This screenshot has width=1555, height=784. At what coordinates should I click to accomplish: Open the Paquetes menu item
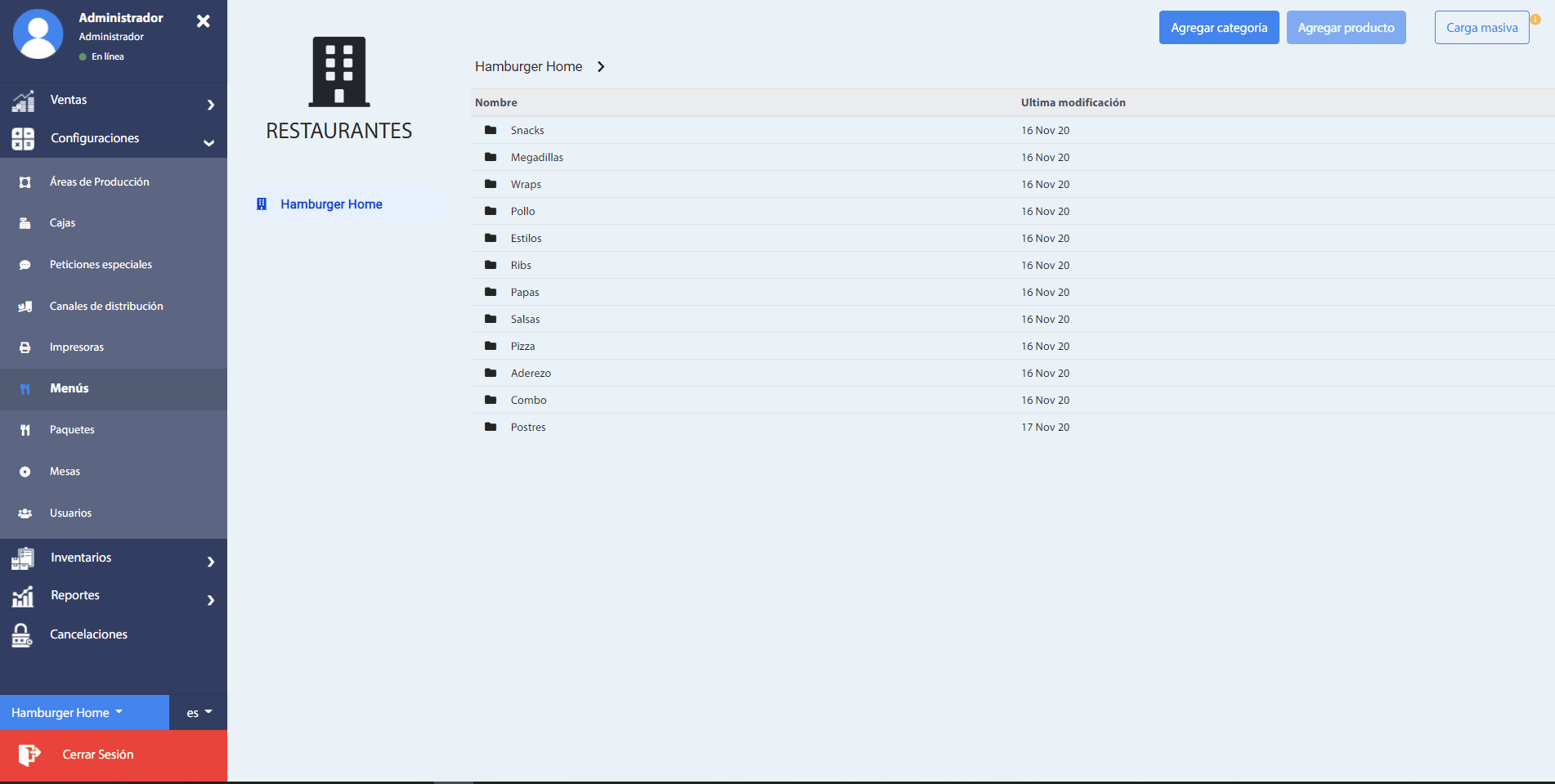click(x=72, y=430)
